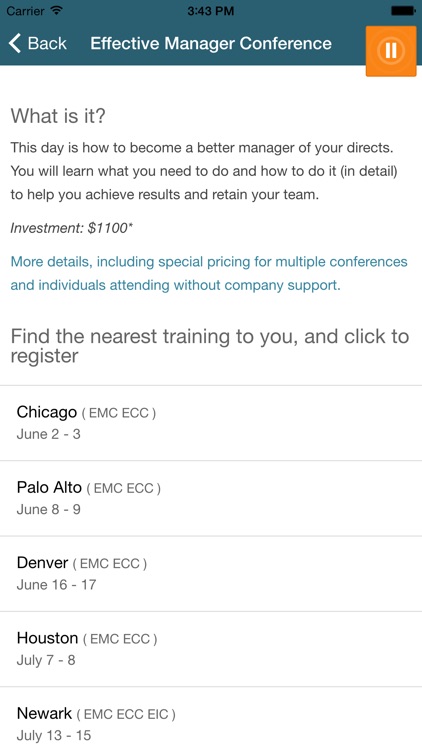Viewport: 422px width, 750px height.
Task: Tap the Effective Manager Conference title
Action: [x=211, y=44]
